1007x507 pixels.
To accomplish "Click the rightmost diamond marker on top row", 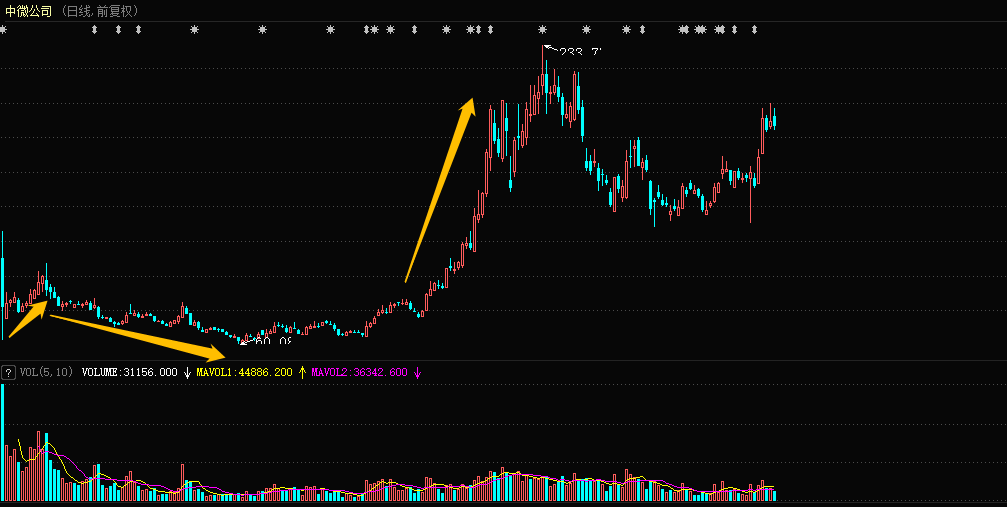I will (x=755, y=30).
